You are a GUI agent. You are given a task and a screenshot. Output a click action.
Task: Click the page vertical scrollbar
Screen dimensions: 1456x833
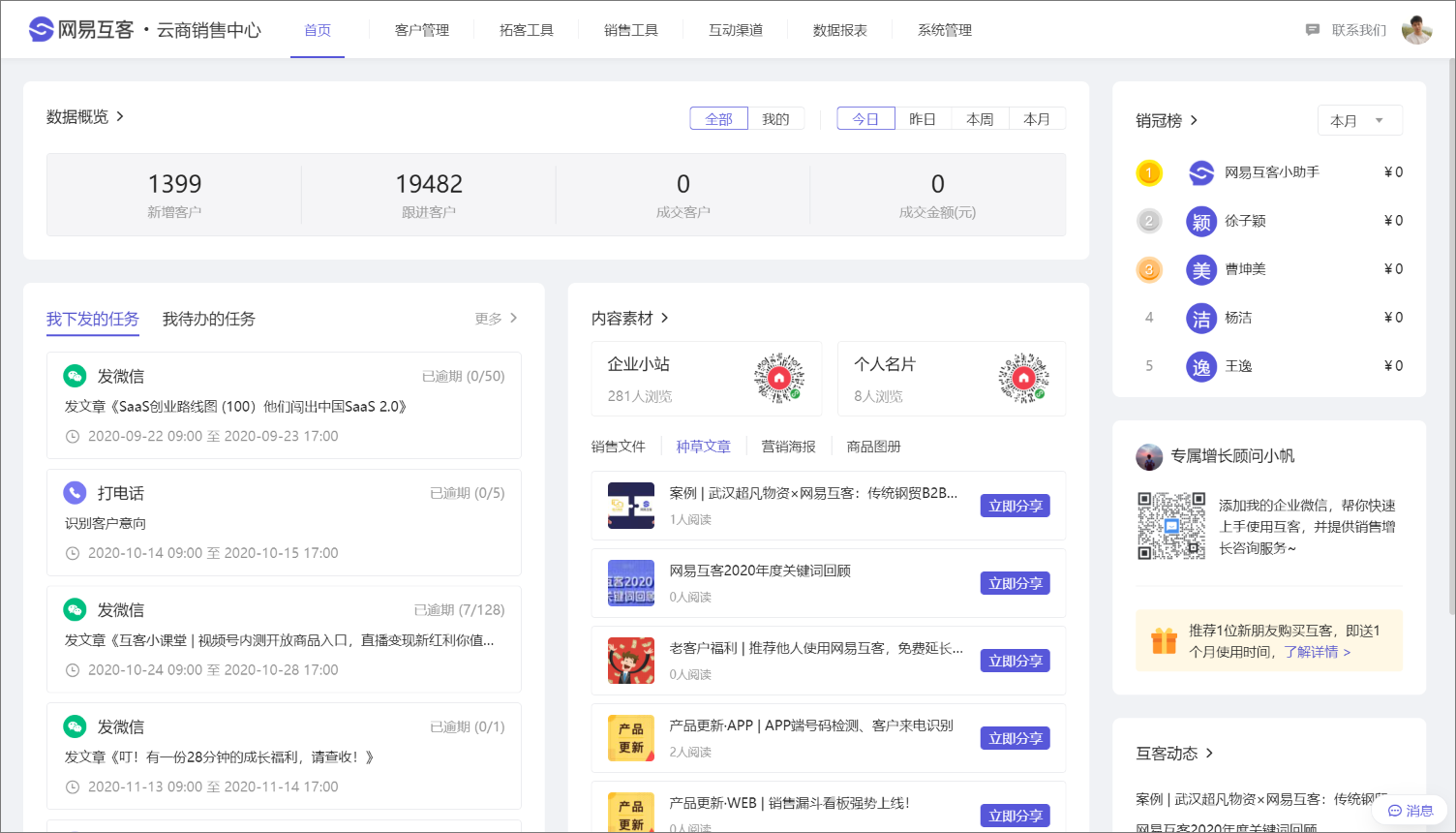click(x=1451, y=335)
